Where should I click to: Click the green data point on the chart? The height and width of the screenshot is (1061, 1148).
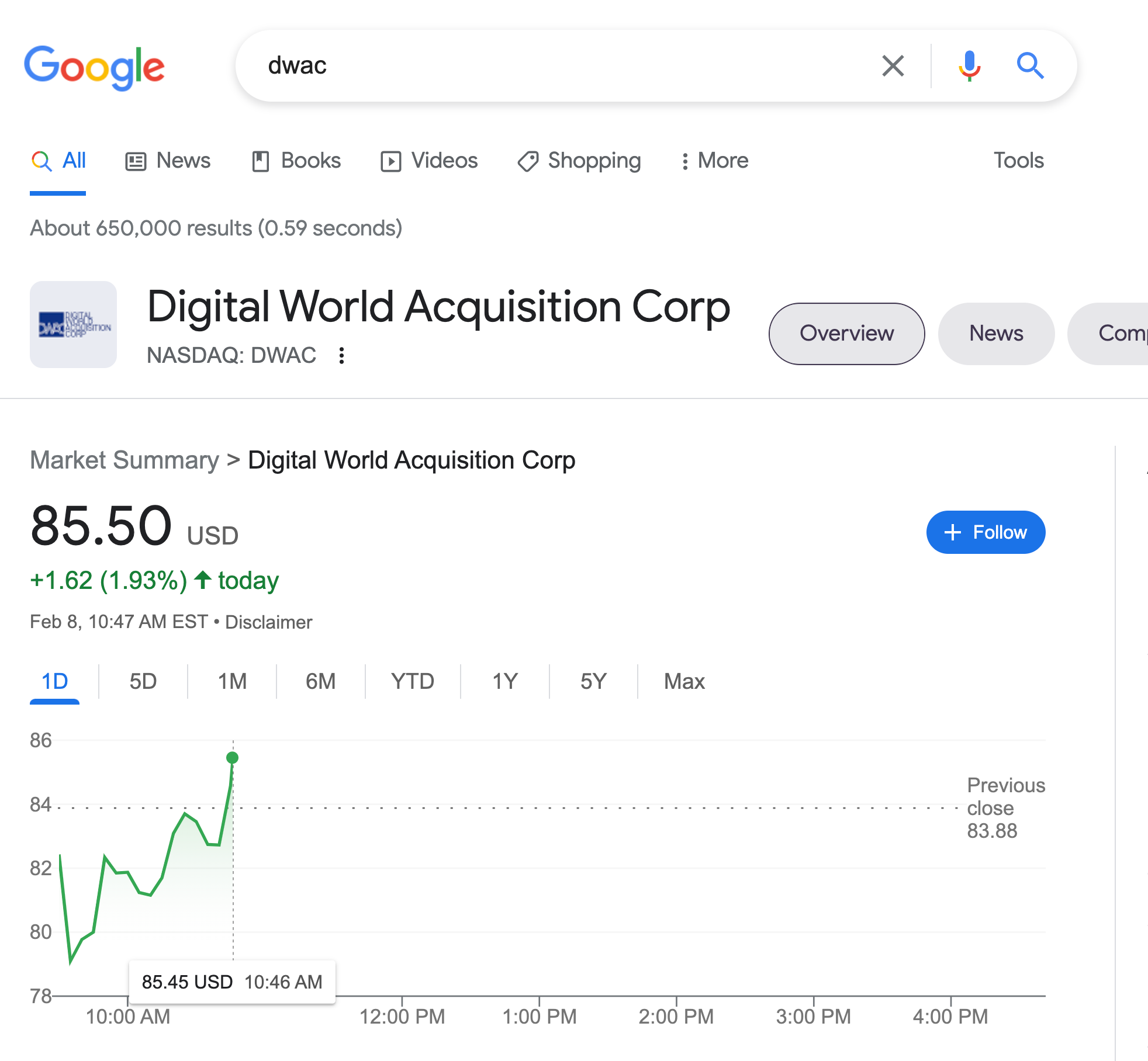(233, 758)
